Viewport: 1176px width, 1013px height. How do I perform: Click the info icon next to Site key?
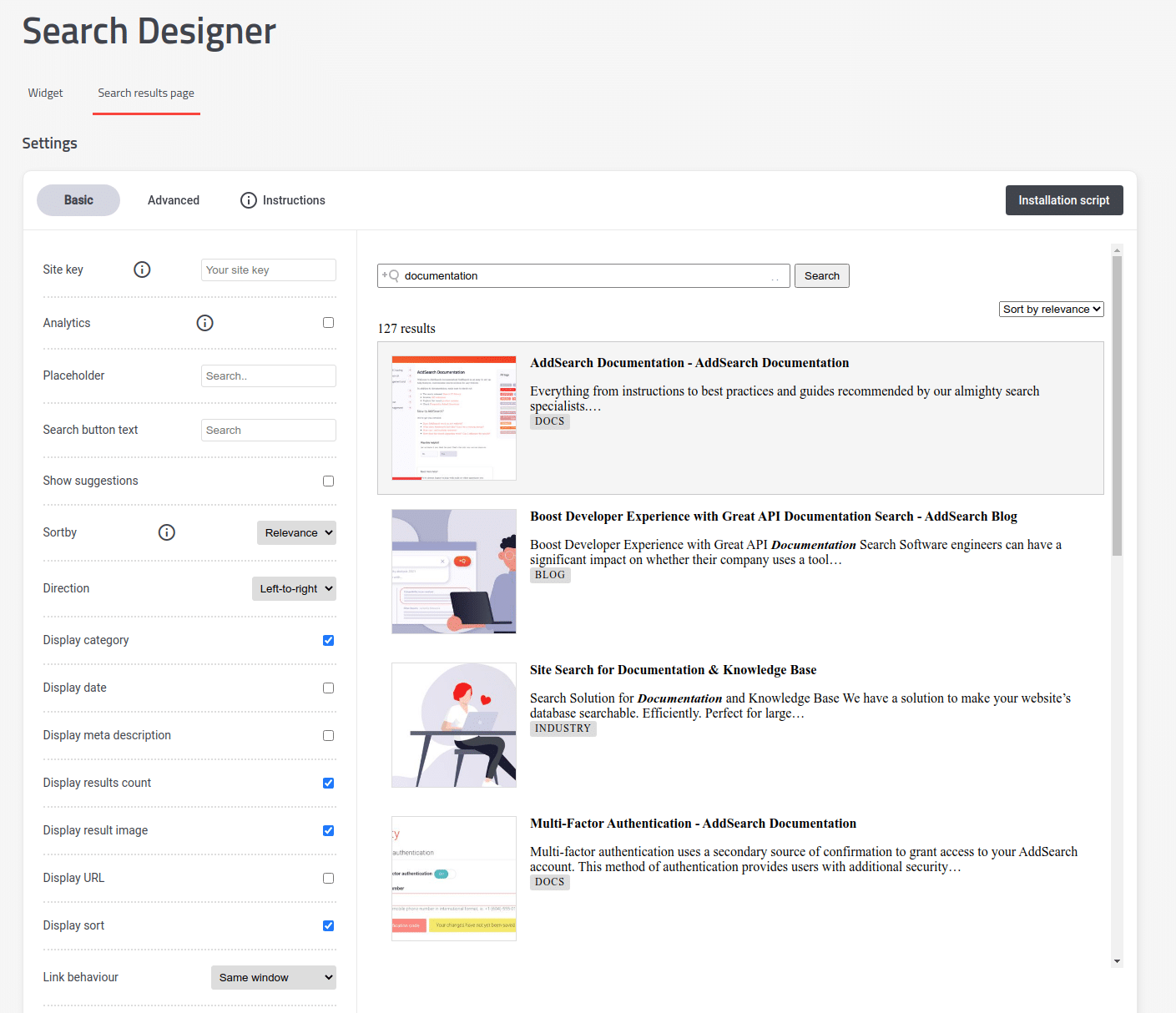click(142, 270)
